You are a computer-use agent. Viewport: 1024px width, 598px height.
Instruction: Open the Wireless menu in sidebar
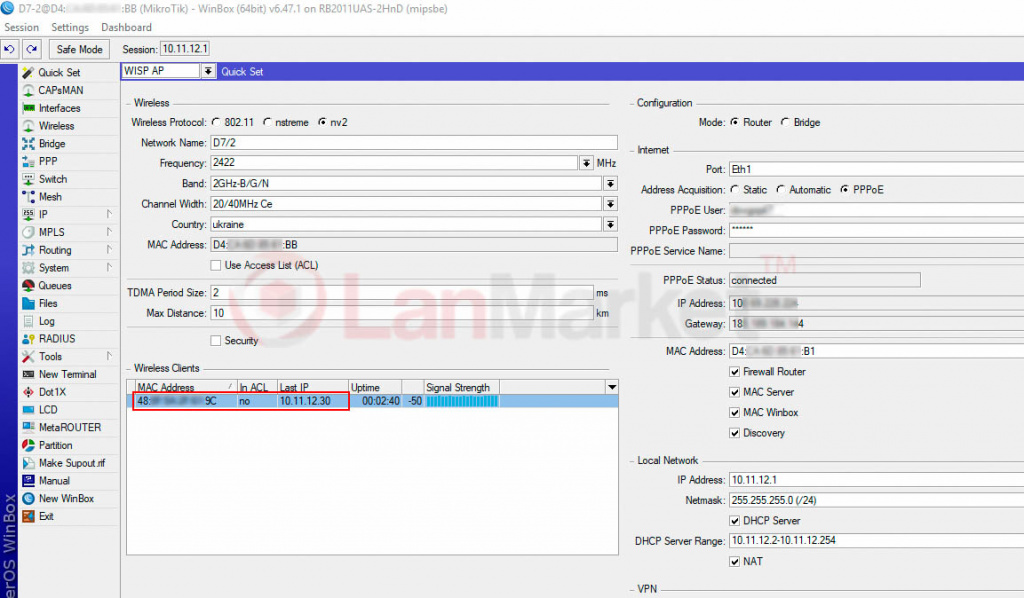tap(56, 126)
